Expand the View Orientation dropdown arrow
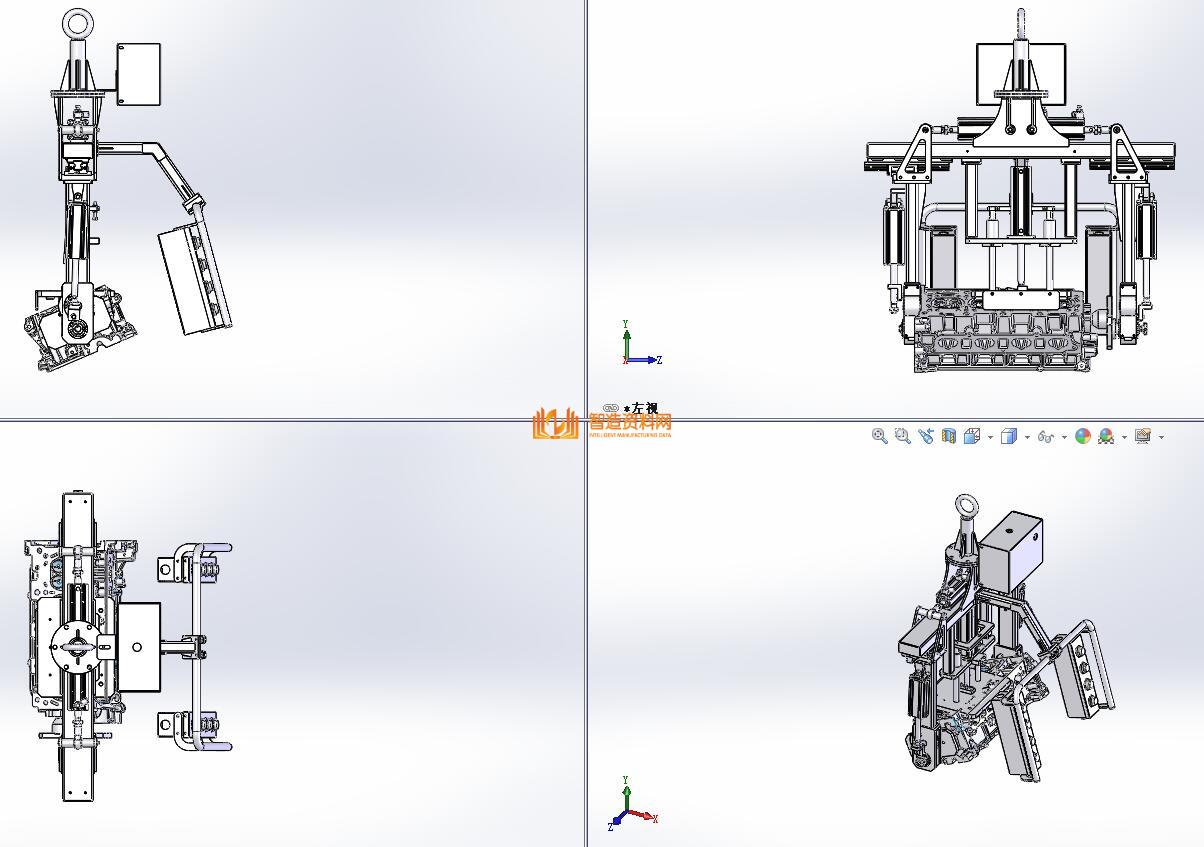The height and width of the screenshot is (847, 1204). [990, 437]
